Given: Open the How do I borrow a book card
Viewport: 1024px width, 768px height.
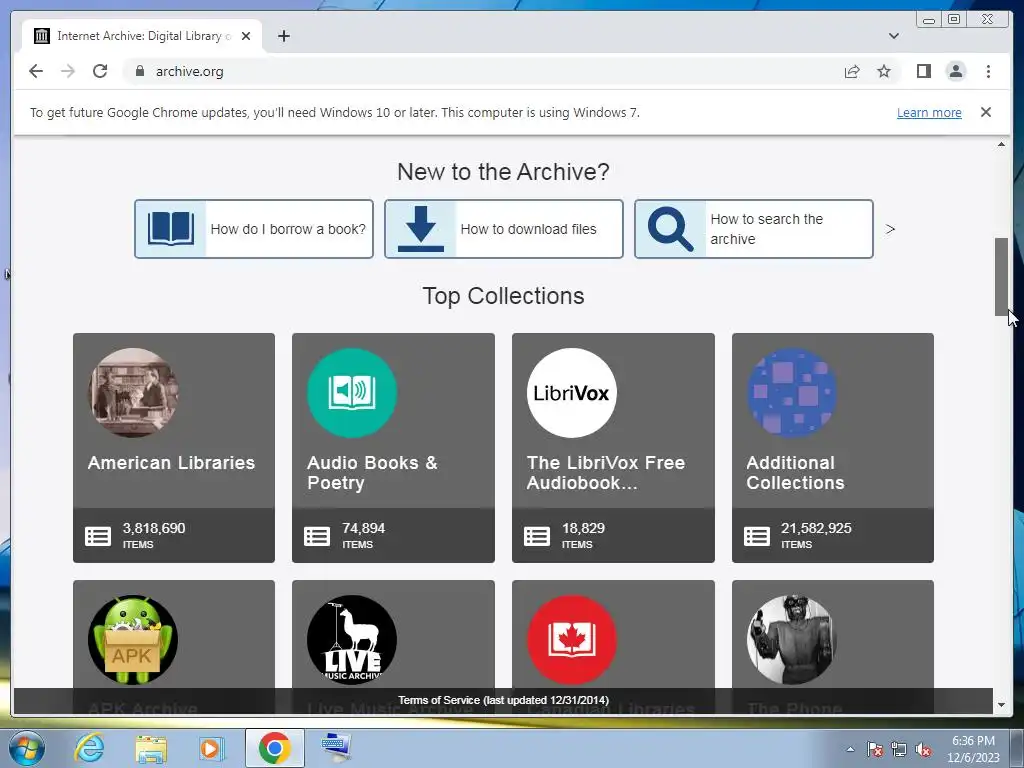Looking at the screenshot, I should click(x=254, y=229).
